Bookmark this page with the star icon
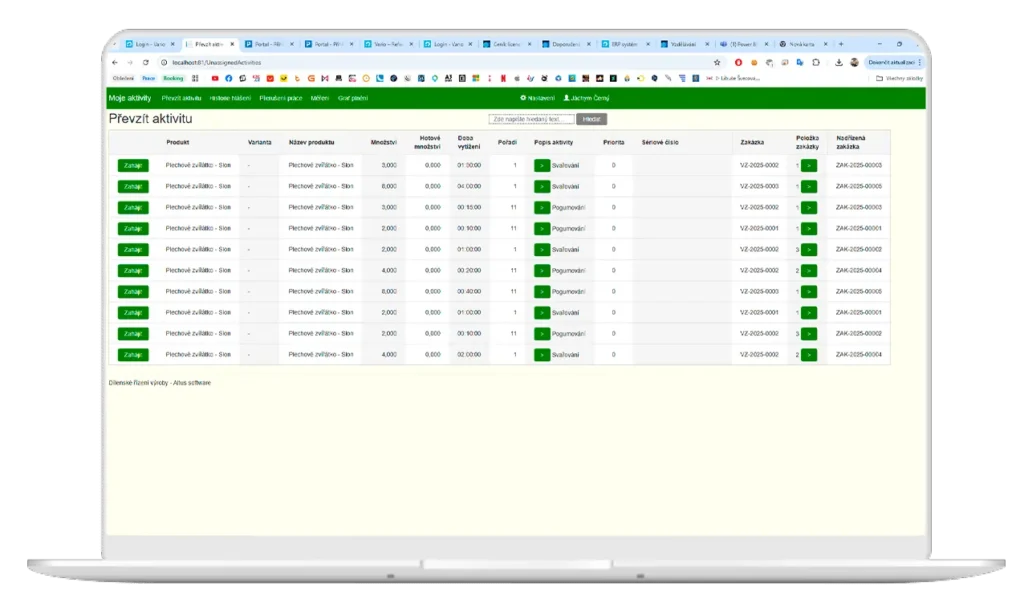 716,62
